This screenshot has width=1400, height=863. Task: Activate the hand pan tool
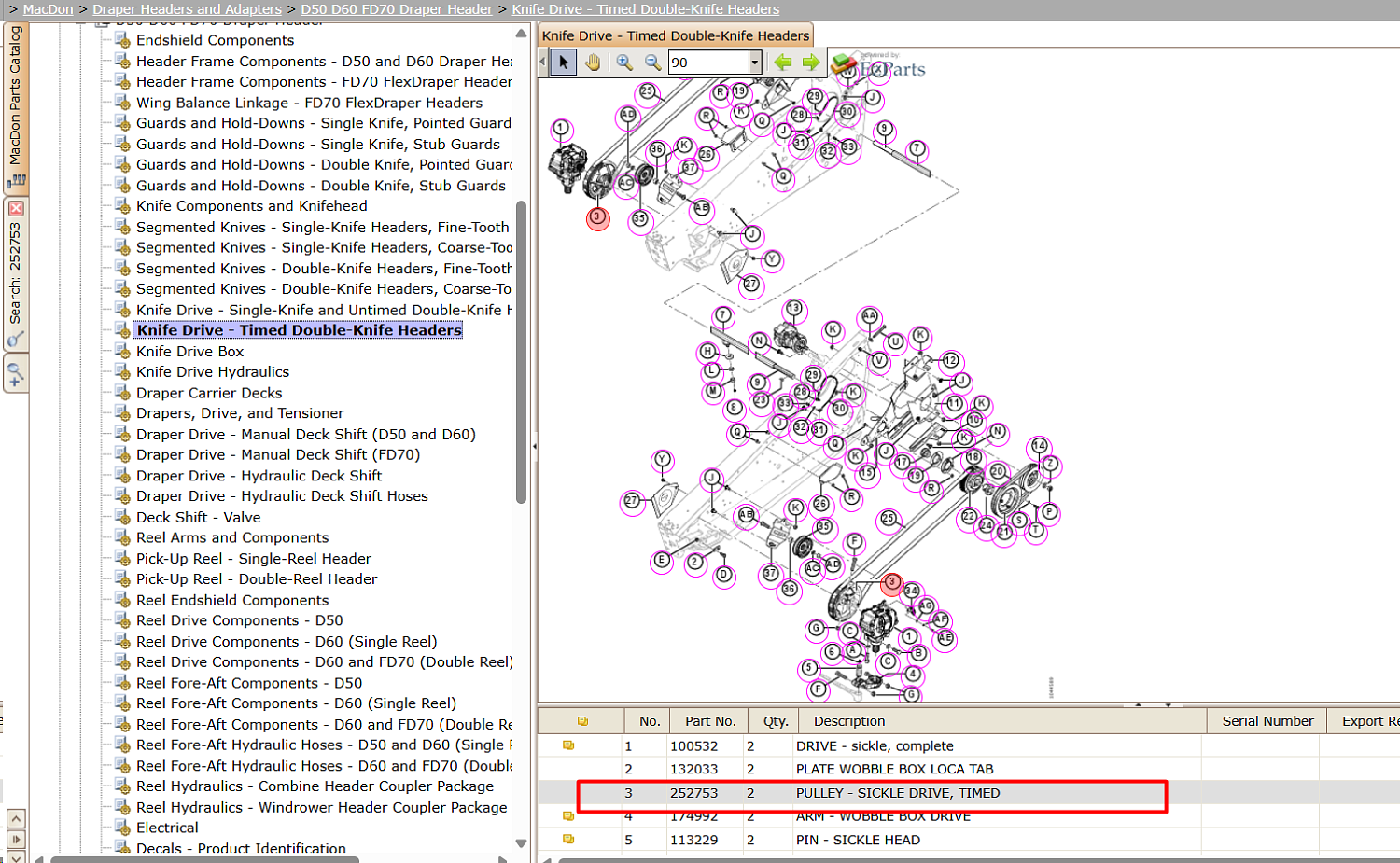[593, 63]
